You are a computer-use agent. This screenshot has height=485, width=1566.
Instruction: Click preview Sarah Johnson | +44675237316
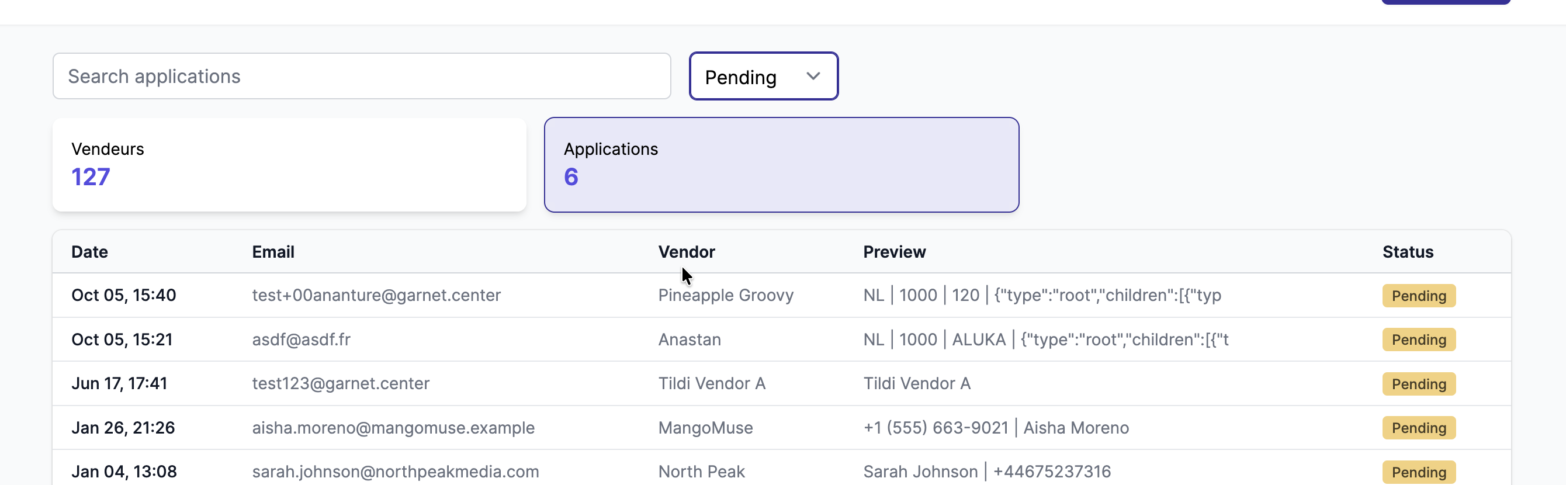point(987,471)
